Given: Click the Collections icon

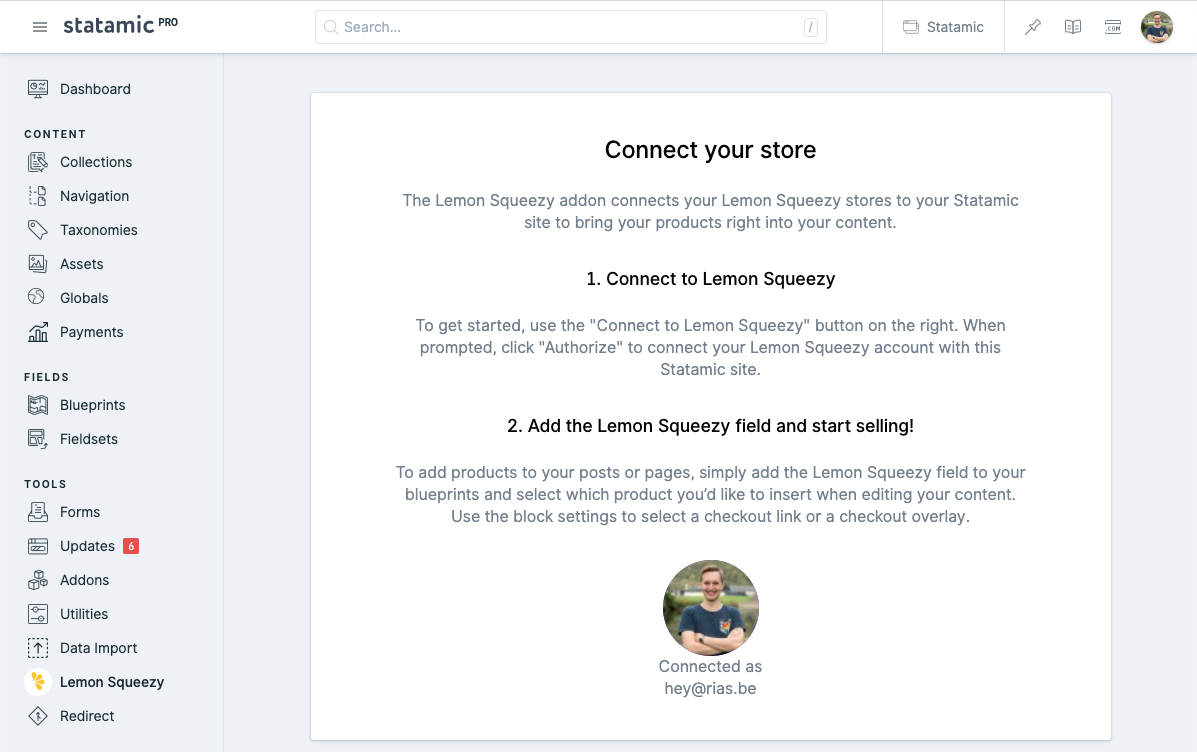Looking at the screenshot, I should pyautogui.click(x=37, y=162).
